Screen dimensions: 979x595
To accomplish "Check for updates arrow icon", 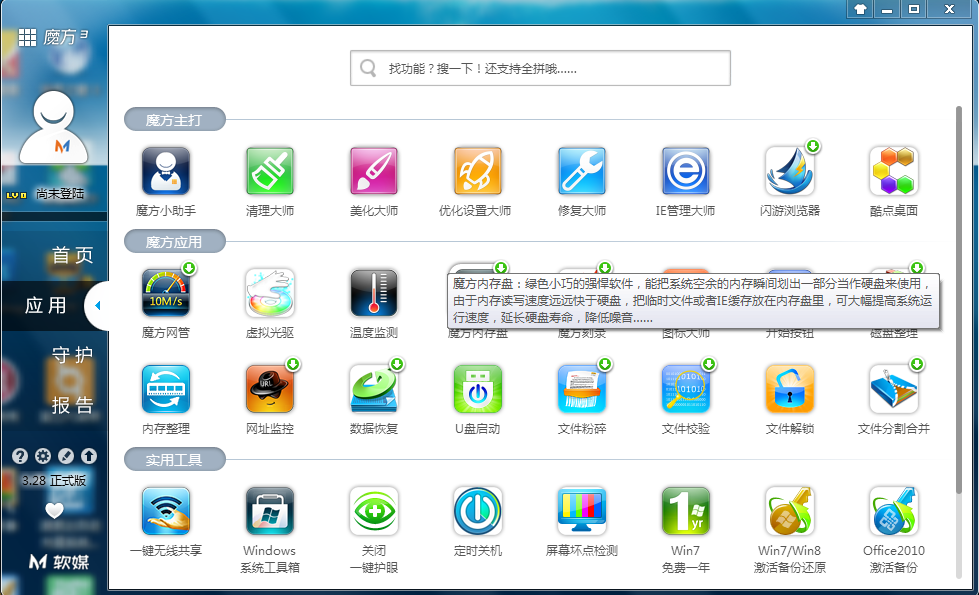I will pyautogui.click(x=89, y=456).
